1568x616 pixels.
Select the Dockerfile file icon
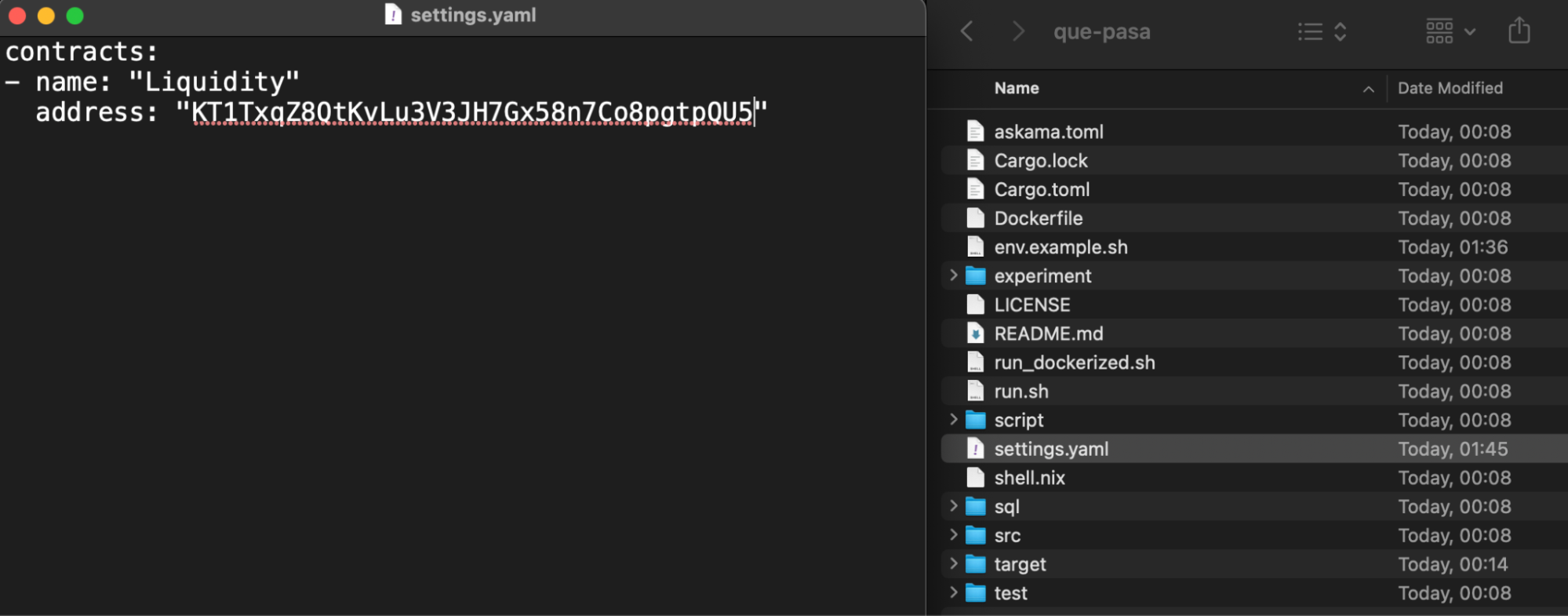[975, 218]
